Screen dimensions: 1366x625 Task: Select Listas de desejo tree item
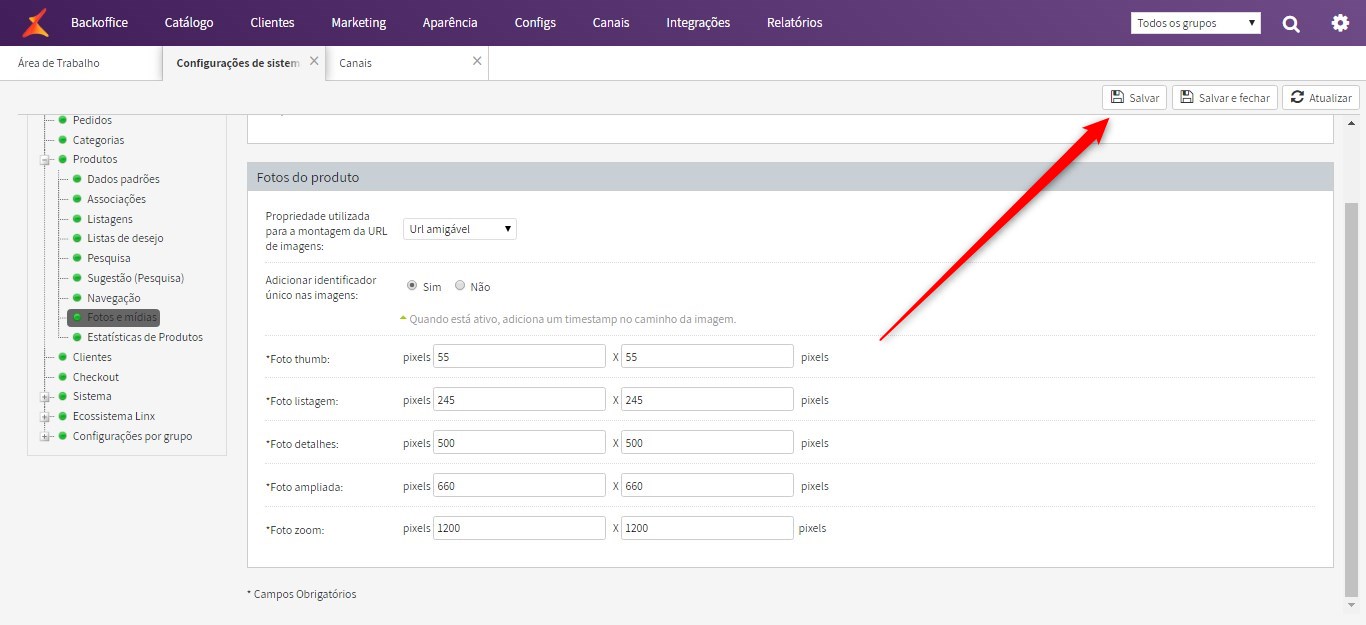coord(125,238)
